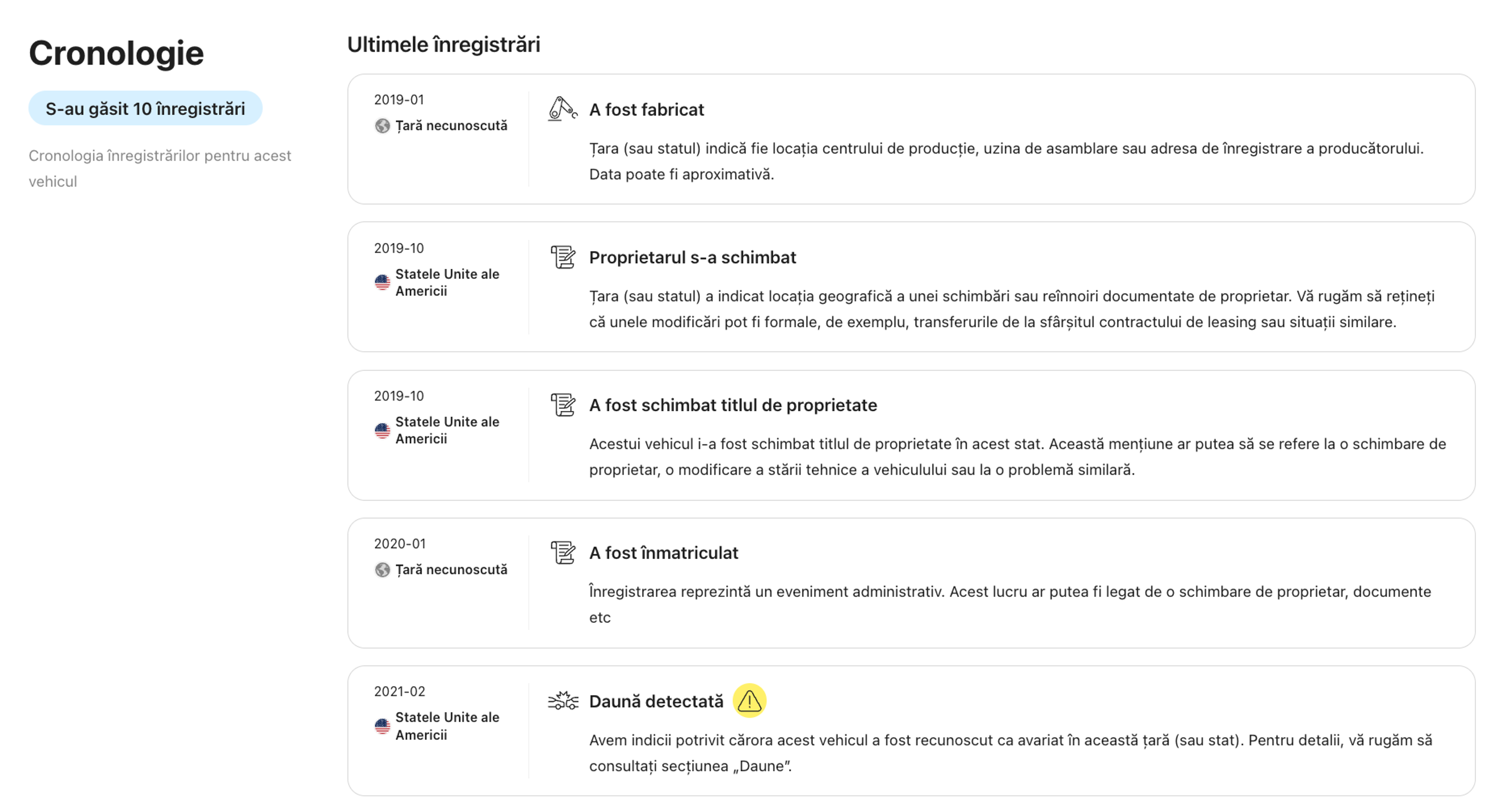Click the US flag in title changed entry
Image resolution: width=1499 pixels, height=812 pixels.
pos(382,430)
